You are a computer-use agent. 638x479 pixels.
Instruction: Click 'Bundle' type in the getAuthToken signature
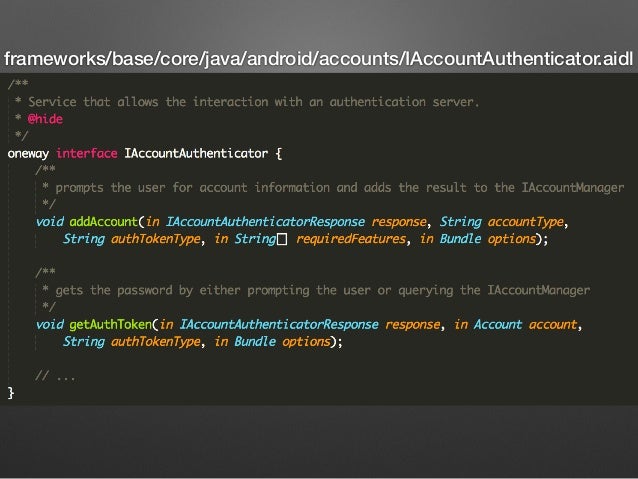(x=255, y=341)
